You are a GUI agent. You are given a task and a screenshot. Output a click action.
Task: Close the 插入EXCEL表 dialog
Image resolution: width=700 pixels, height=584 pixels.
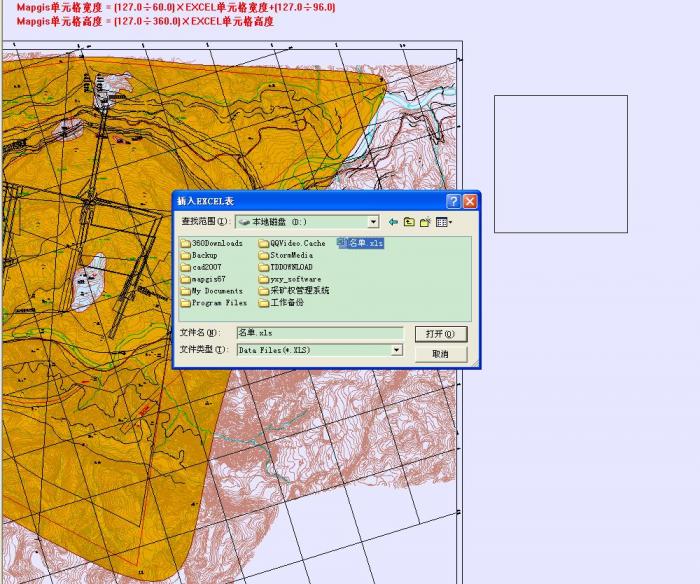(470, 201)
